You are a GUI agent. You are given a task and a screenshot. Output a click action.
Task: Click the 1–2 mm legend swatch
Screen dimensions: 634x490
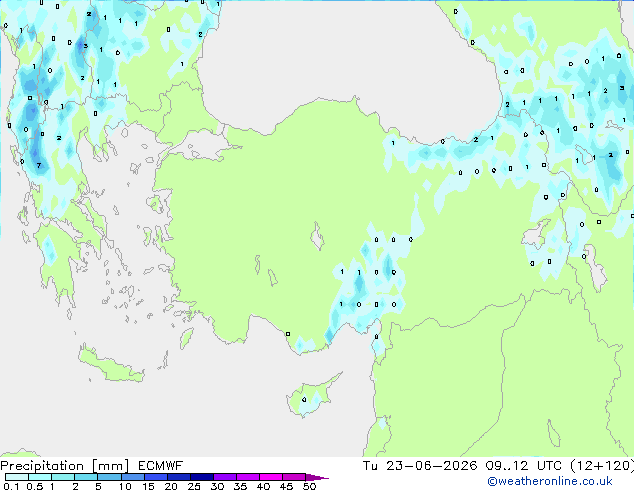coord(63,477)
